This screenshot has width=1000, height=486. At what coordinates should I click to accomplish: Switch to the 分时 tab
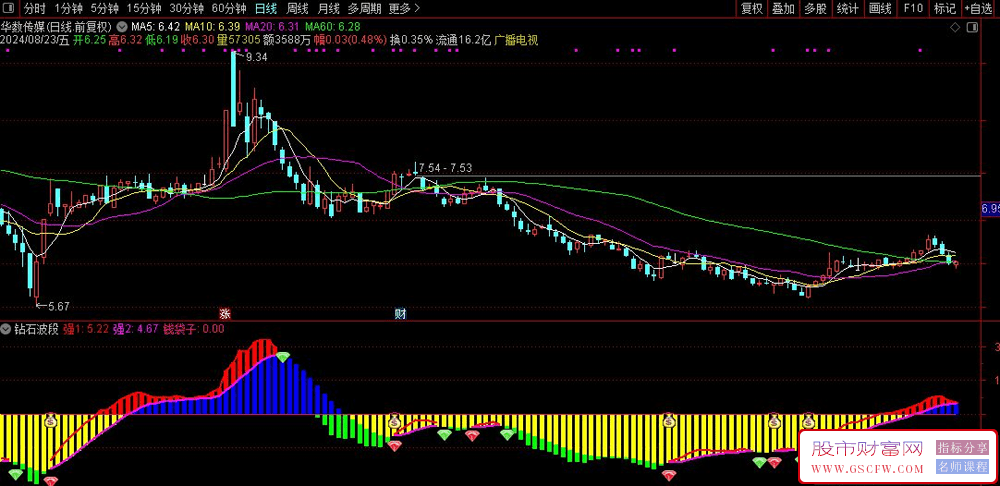35,9
